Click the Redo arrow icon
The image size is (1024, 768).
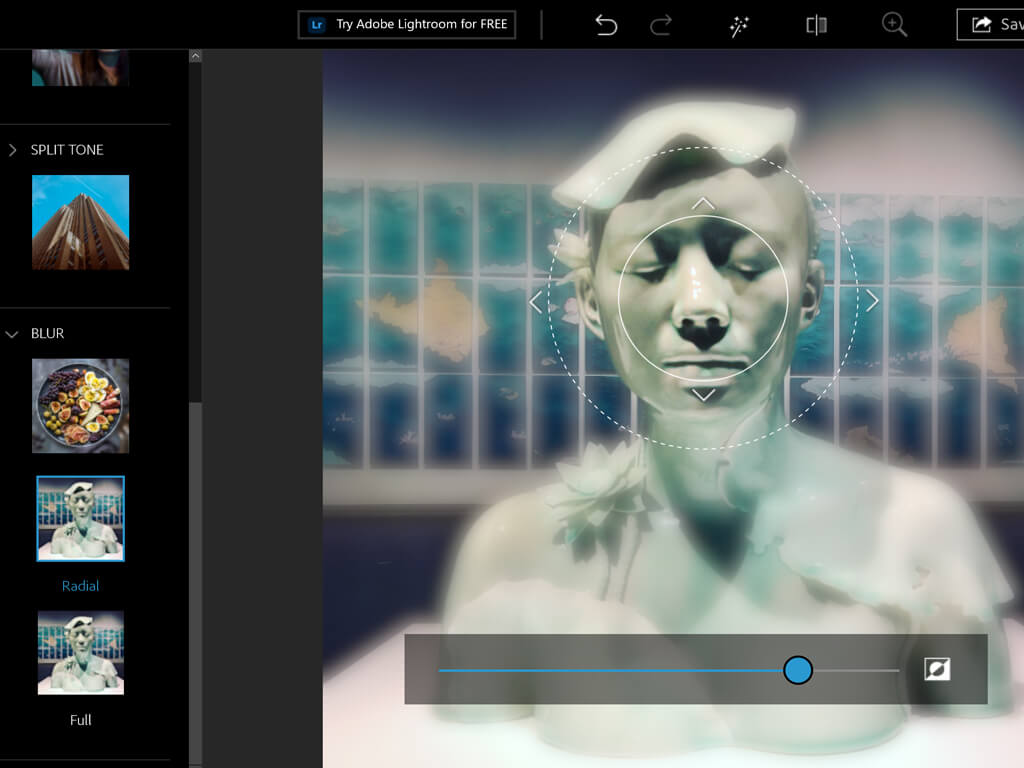(x=661, y=25)
